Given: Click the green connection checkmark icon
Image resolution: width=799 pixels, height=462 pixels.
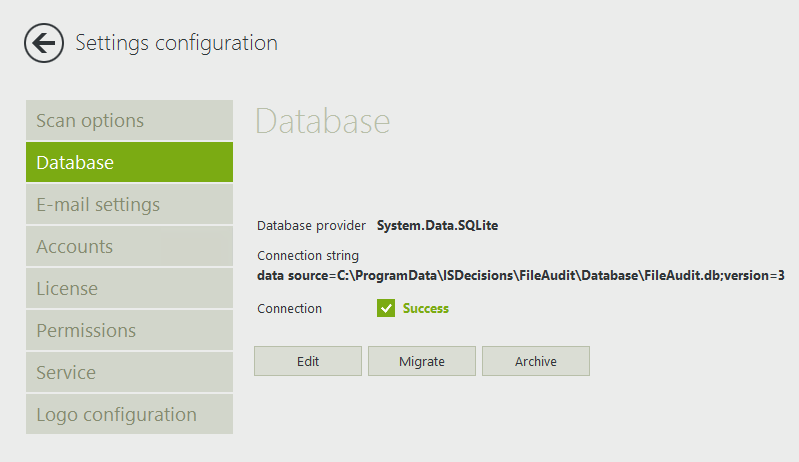Looking at the screenshot, I should 386,308.
